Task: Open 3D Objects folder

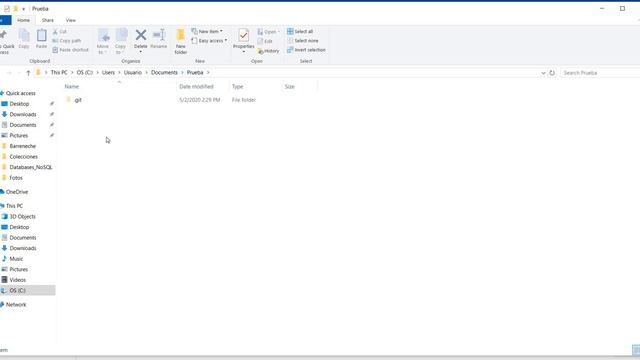Action: (x=22, y=216)
